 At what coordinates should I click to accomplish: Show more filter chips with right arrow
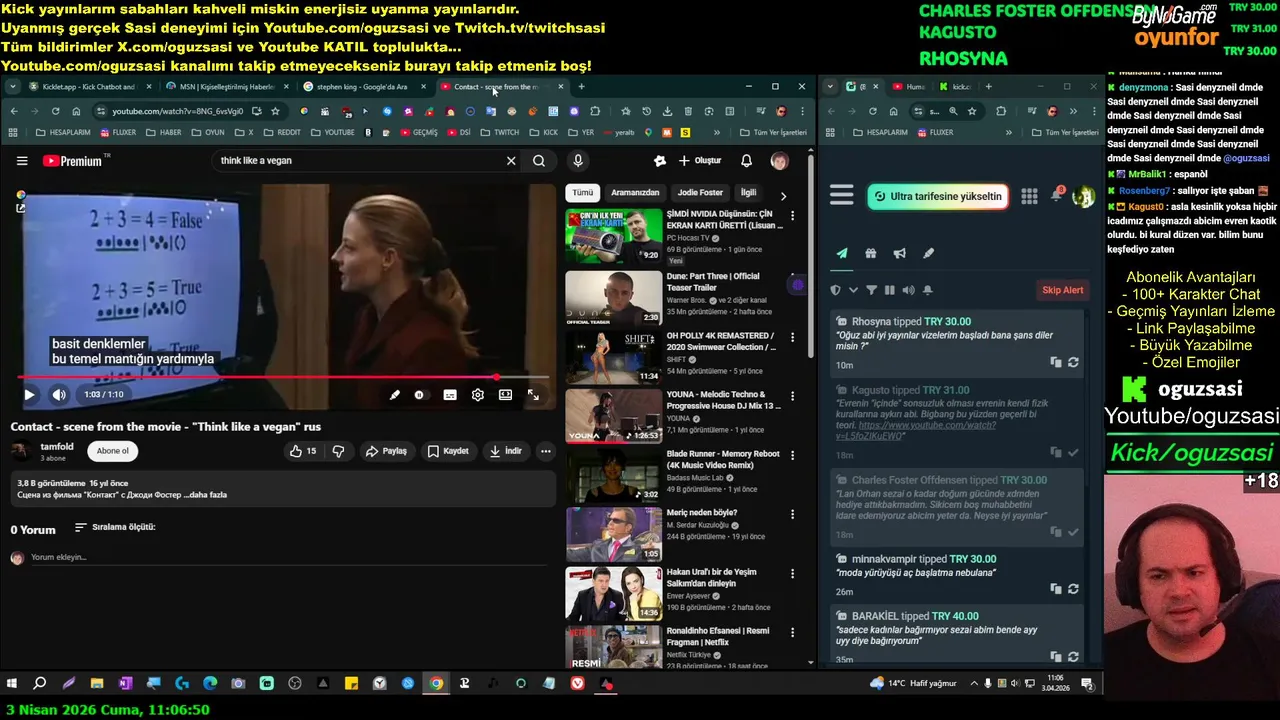783,195
